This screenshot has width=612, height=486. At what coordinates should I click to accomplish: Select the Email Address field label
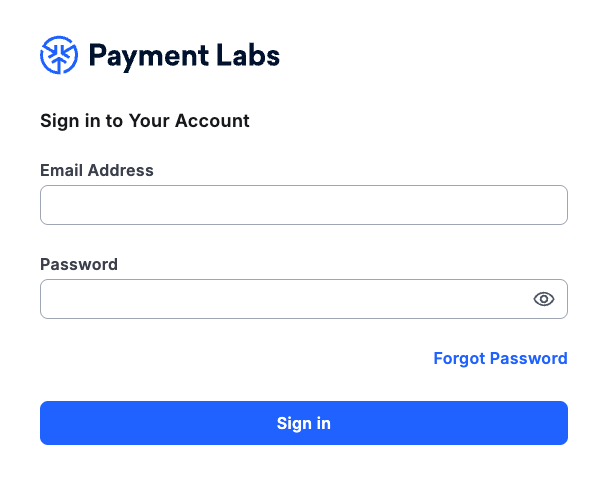click(97, 171)
